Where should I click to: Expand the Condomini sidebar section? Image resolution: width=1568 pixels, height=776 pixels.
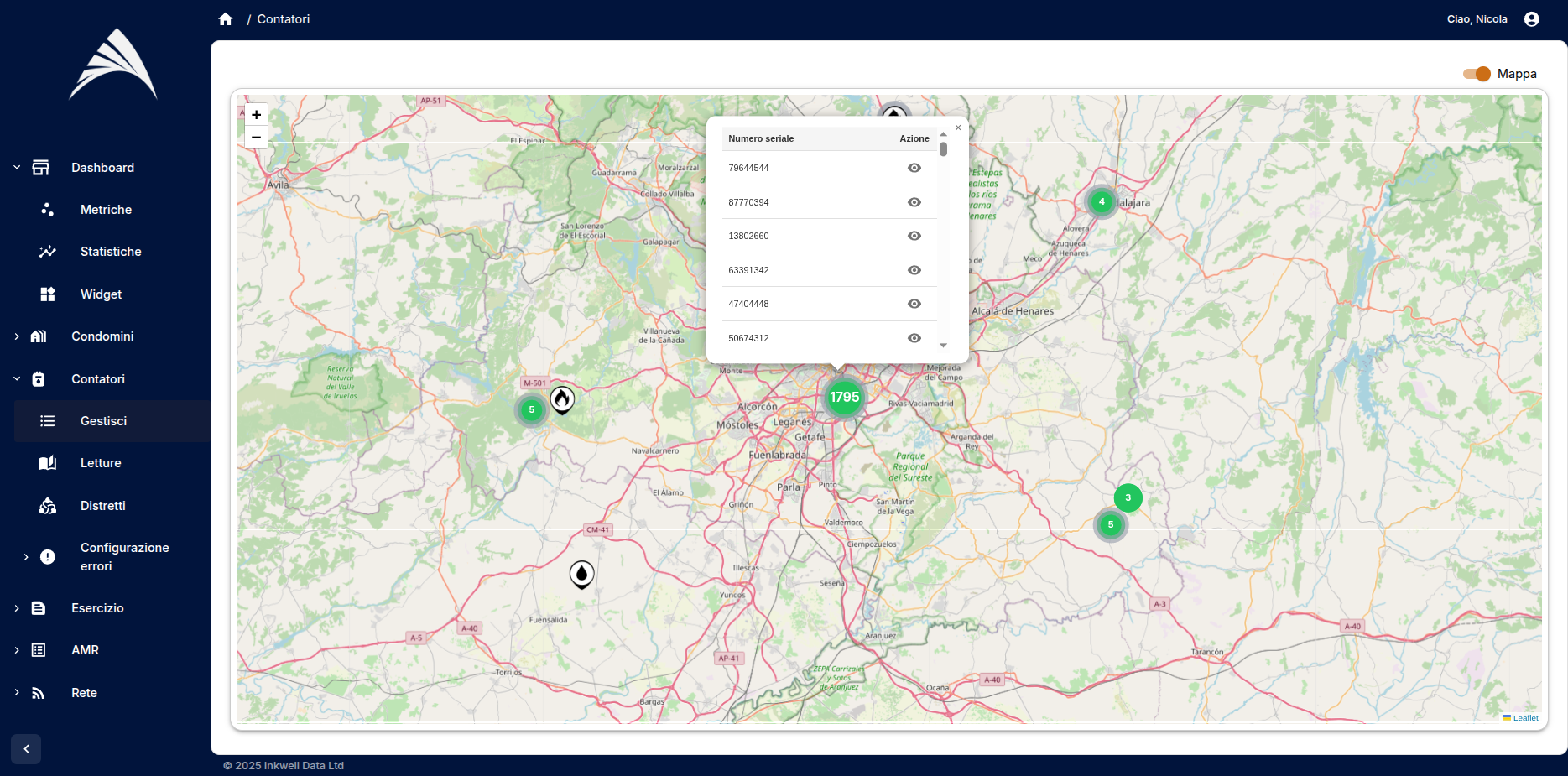click(17, 336)
